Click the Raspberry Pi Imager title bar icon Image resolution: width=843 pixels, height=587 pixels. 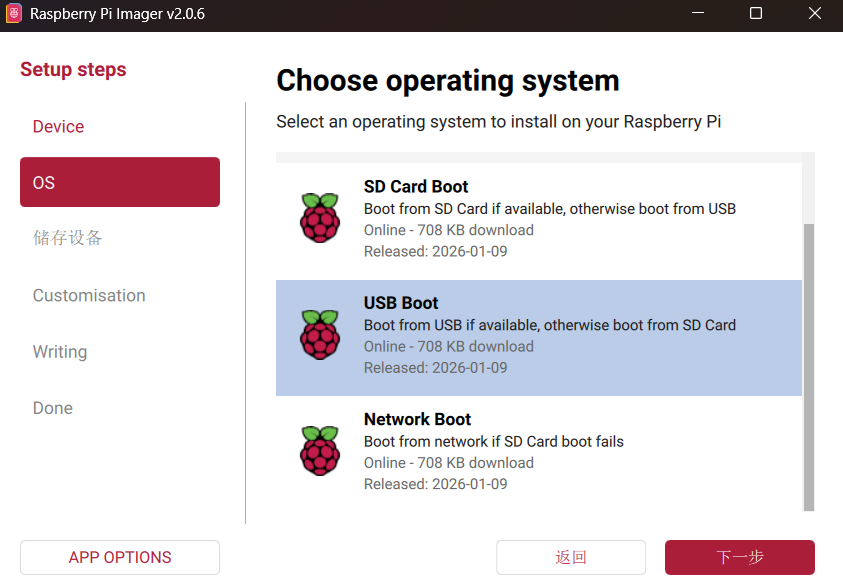pyautogui.click(x=14, y=14)
